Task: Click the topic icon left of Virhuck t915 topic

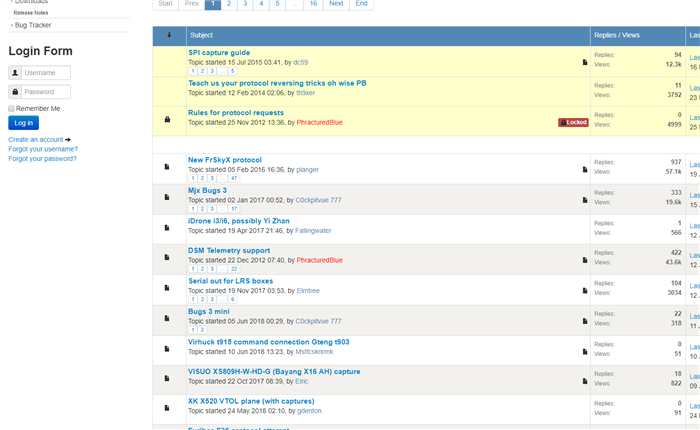Action: coord(167,349)
